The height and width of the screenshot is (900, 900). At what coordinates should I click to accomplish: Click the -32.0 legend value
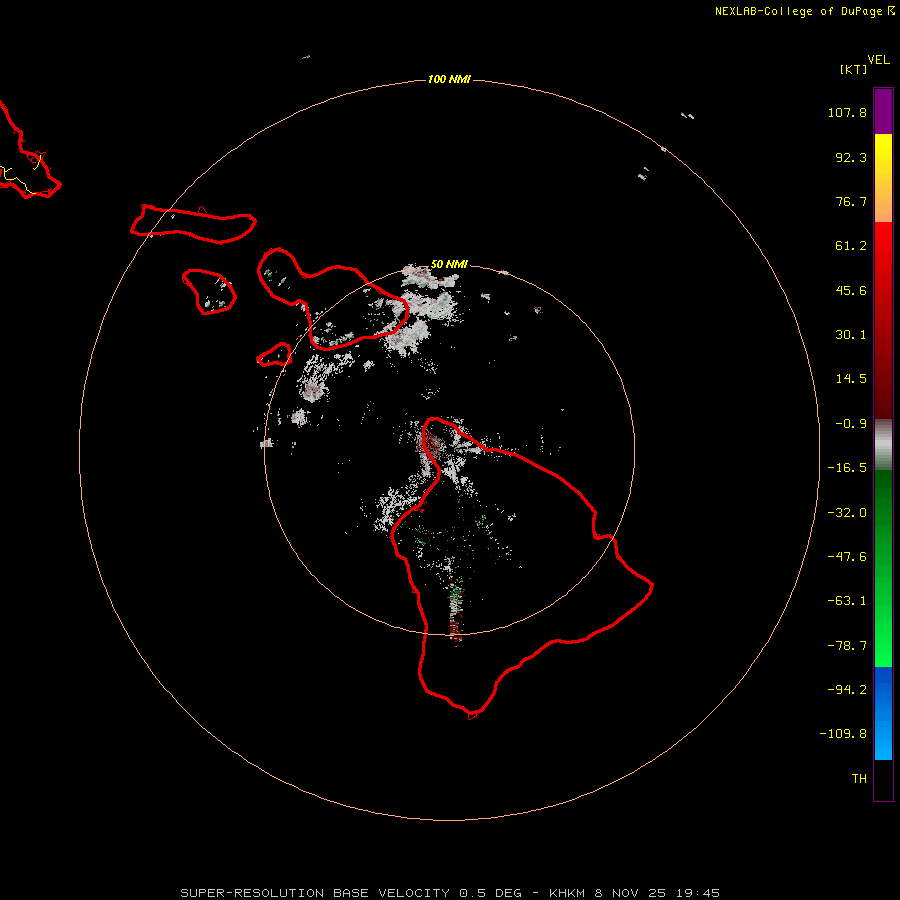point(847,513)
